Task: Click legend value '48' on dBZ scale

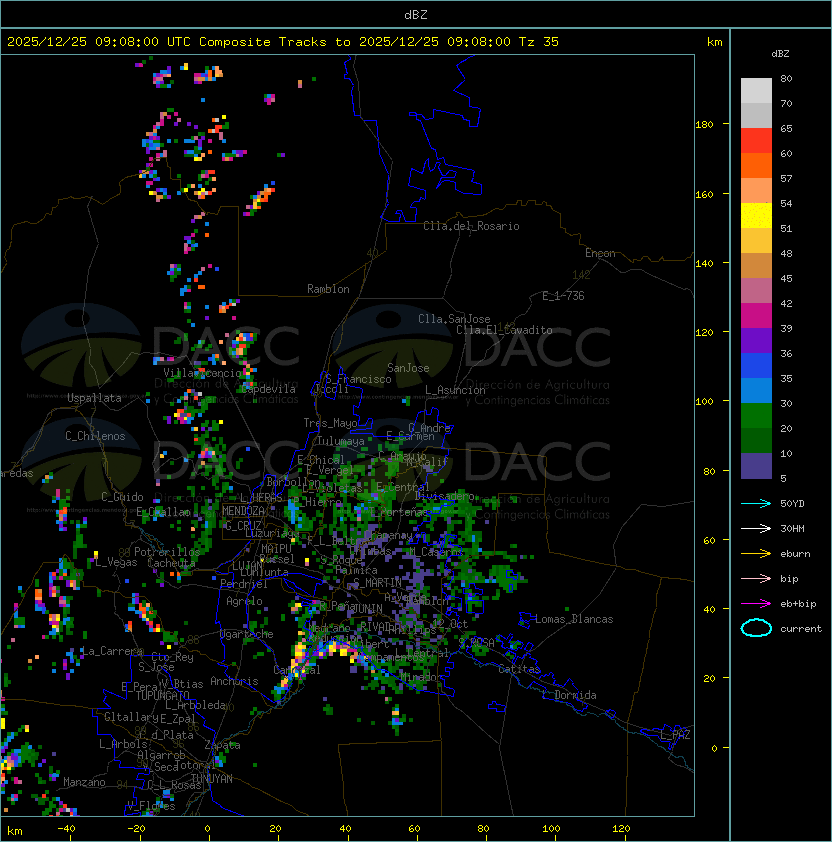Action: pos(786,253)
